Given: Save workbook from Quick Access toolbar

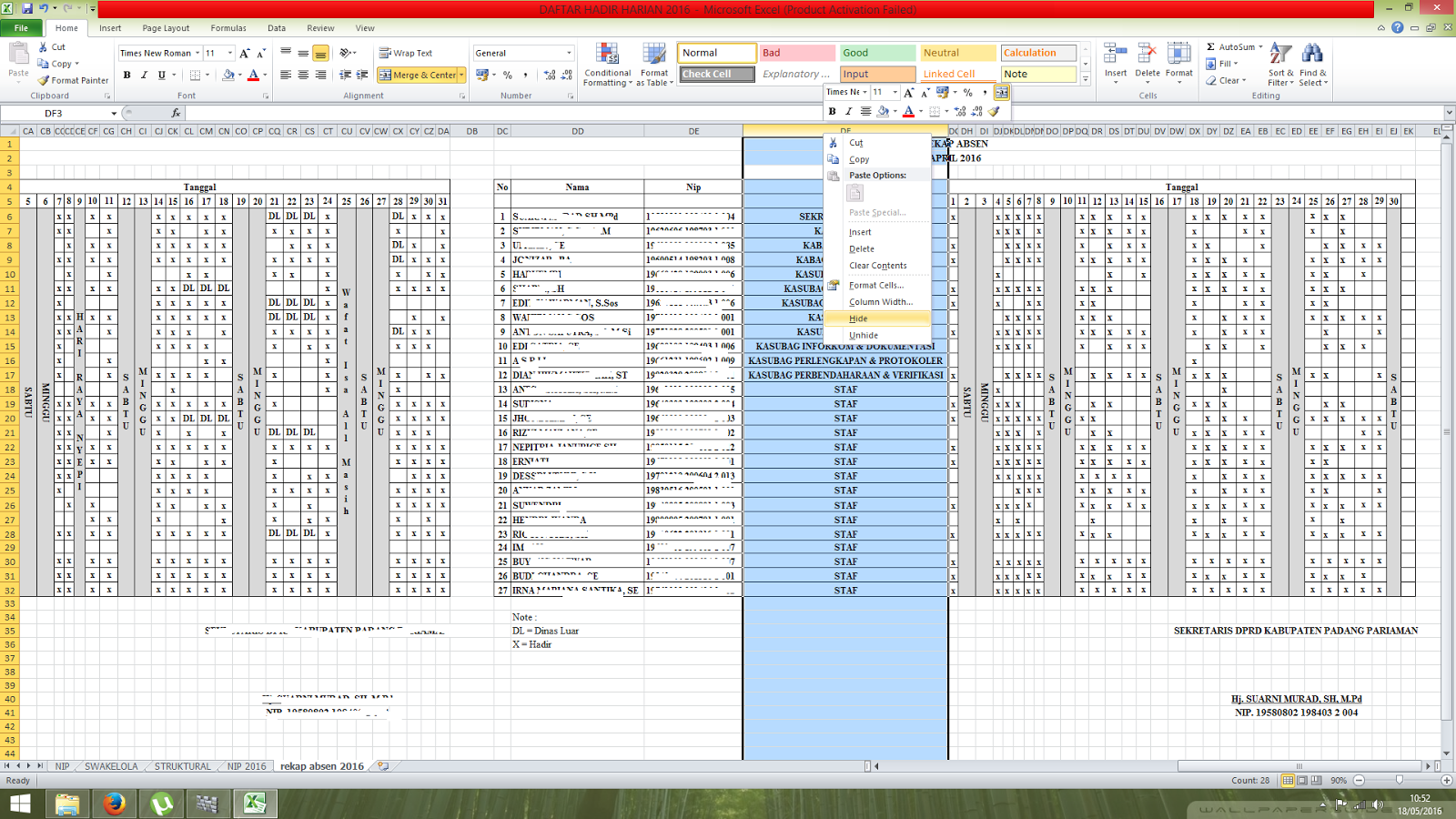Looking at the screenshot, I should (x=26, y=6).
